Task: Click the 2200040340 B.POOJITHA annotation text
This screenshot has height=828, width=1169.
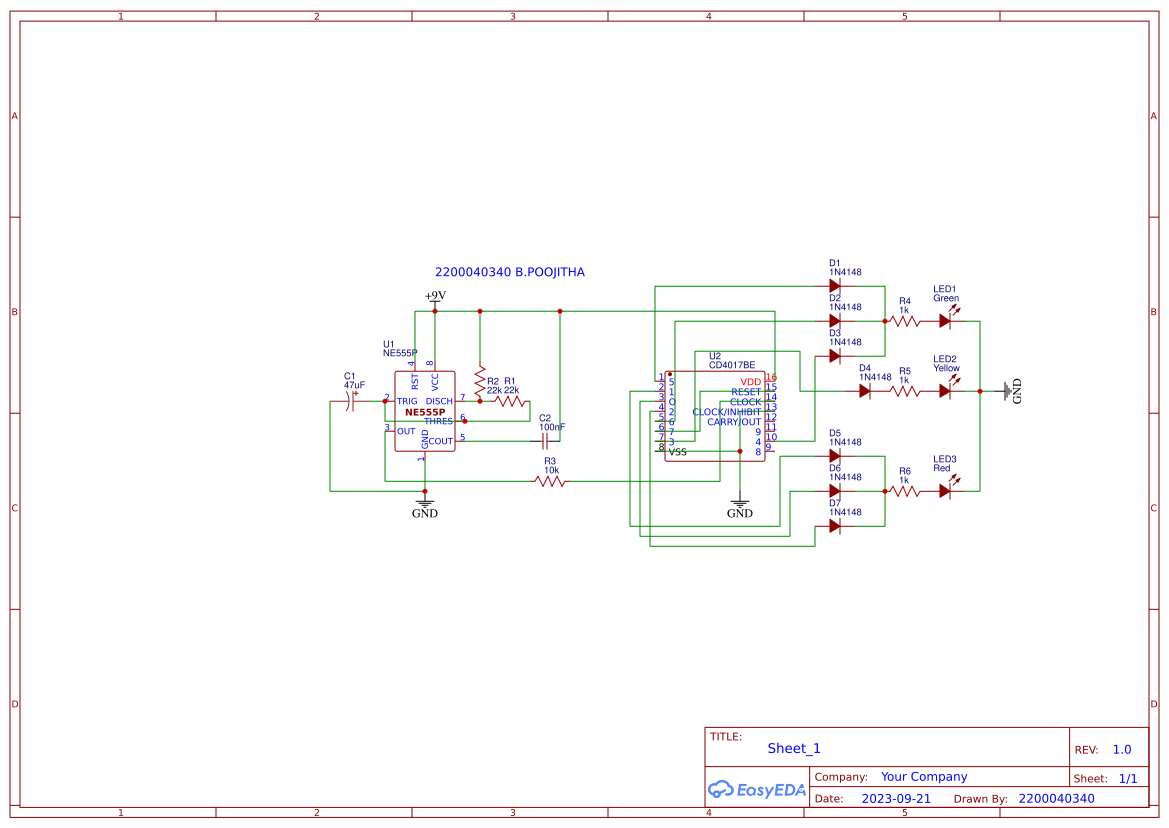Action: [x=510, y=271]
